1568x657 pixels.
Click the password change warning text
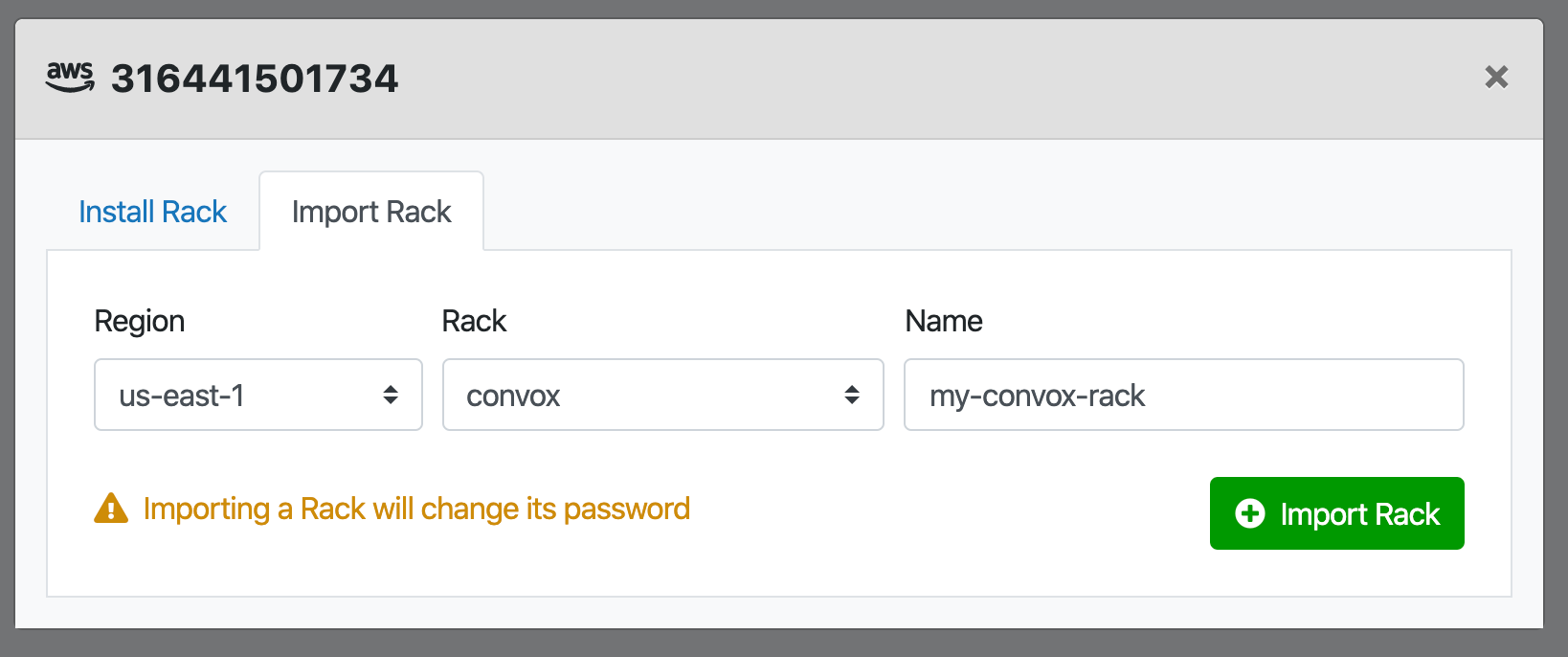tap(416, 509)
